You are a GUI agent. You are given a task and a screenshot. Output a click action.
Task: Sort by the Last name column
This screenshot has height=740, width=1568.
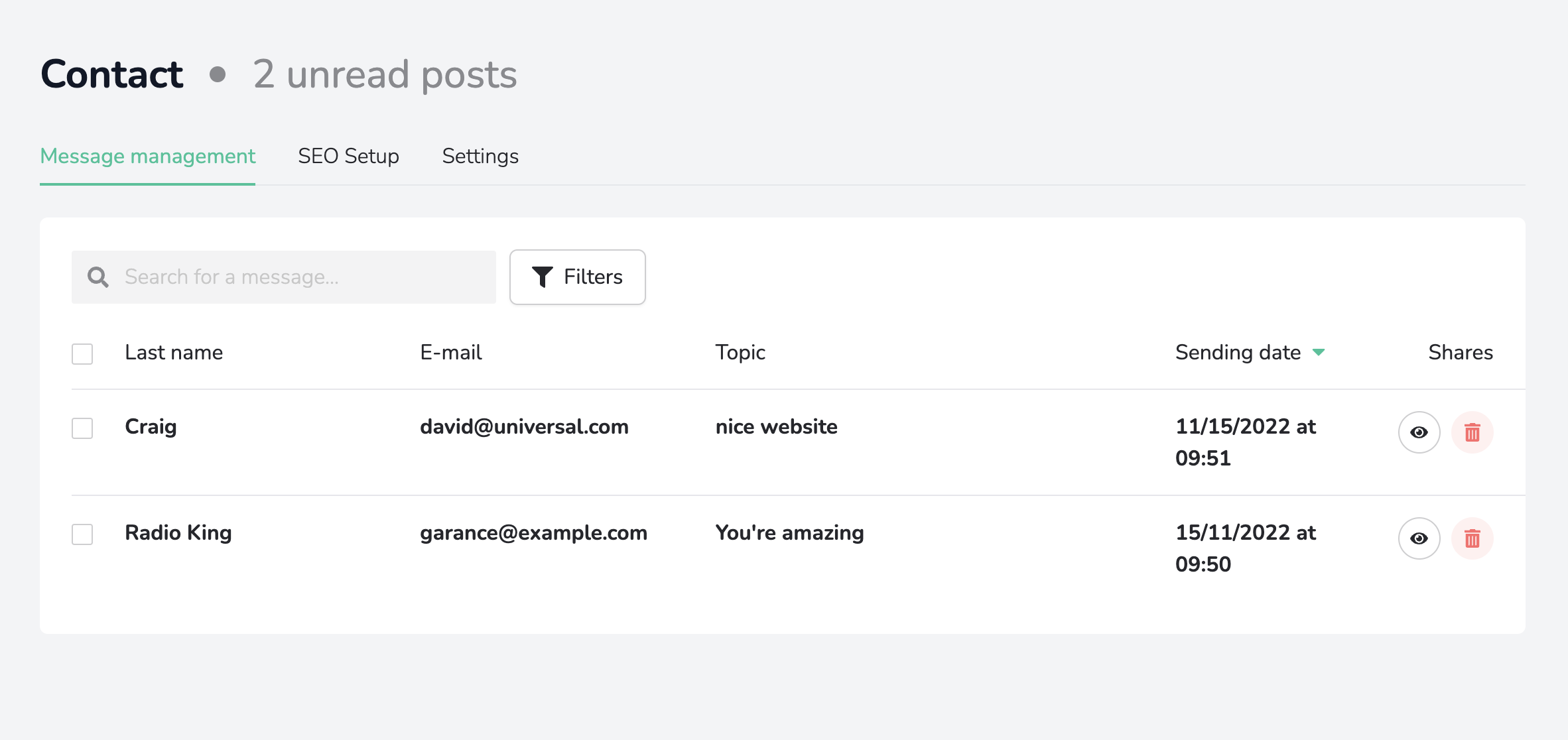(174, 353)
